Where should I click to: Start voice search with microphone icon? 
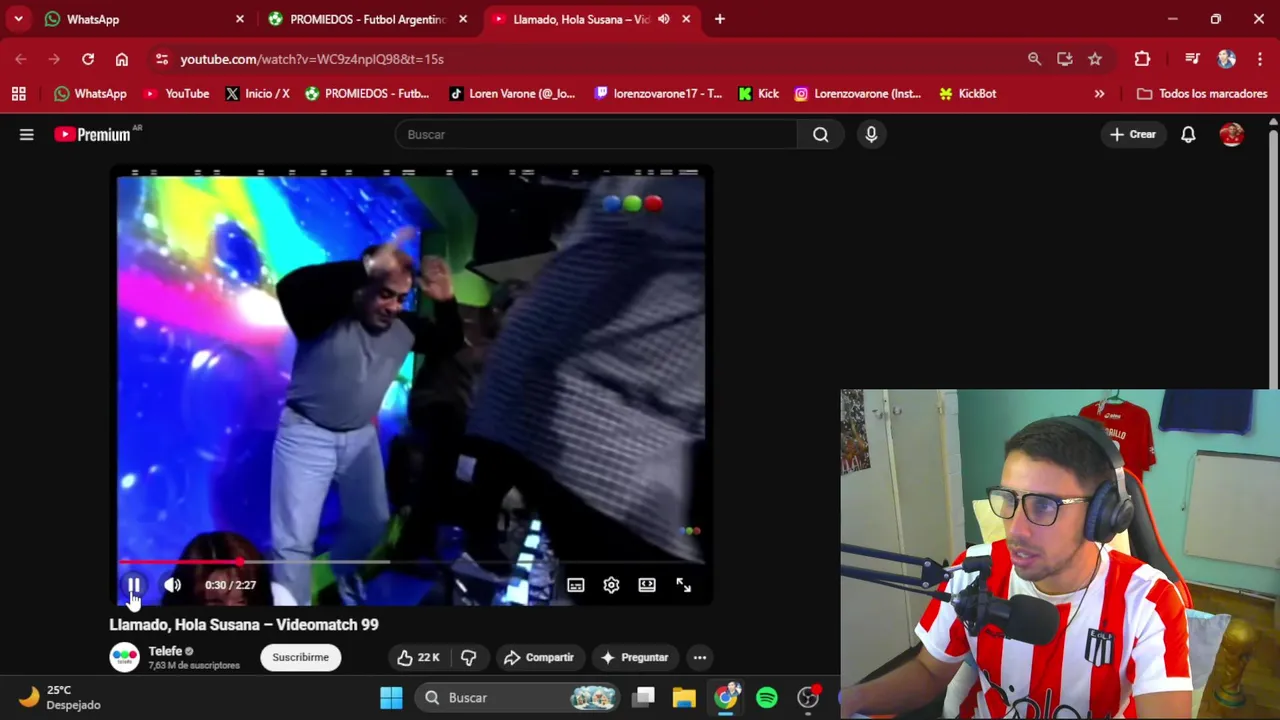(x=871, y=134)
